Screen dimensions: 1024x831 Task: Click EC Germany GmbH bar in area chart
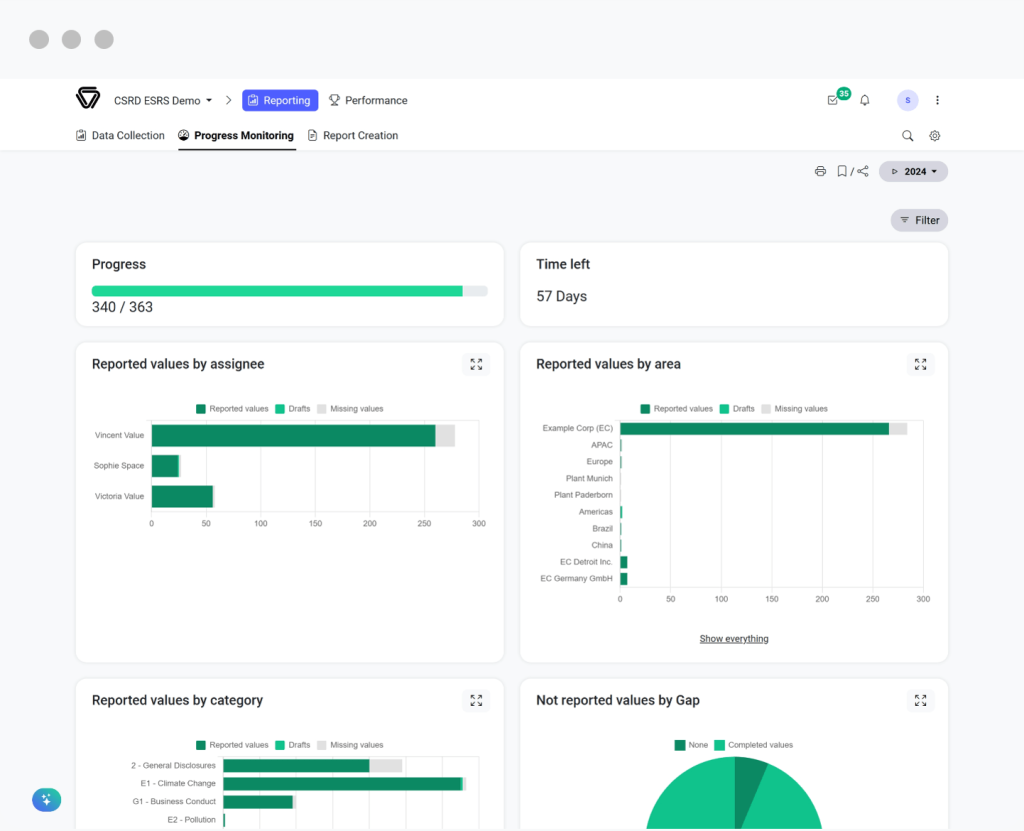[x=624, y=579]
